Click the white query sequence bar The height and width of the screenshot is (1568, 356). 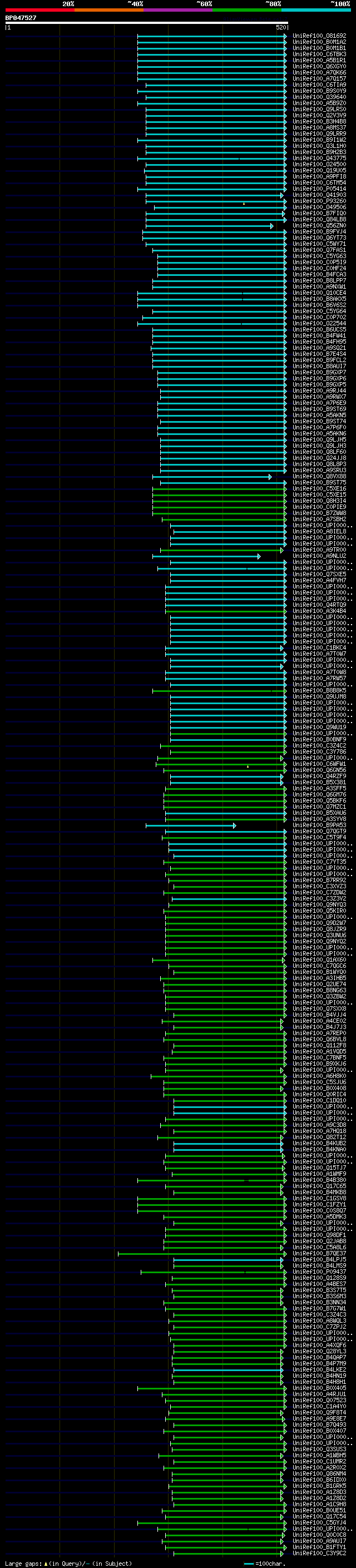coord(146,22)
